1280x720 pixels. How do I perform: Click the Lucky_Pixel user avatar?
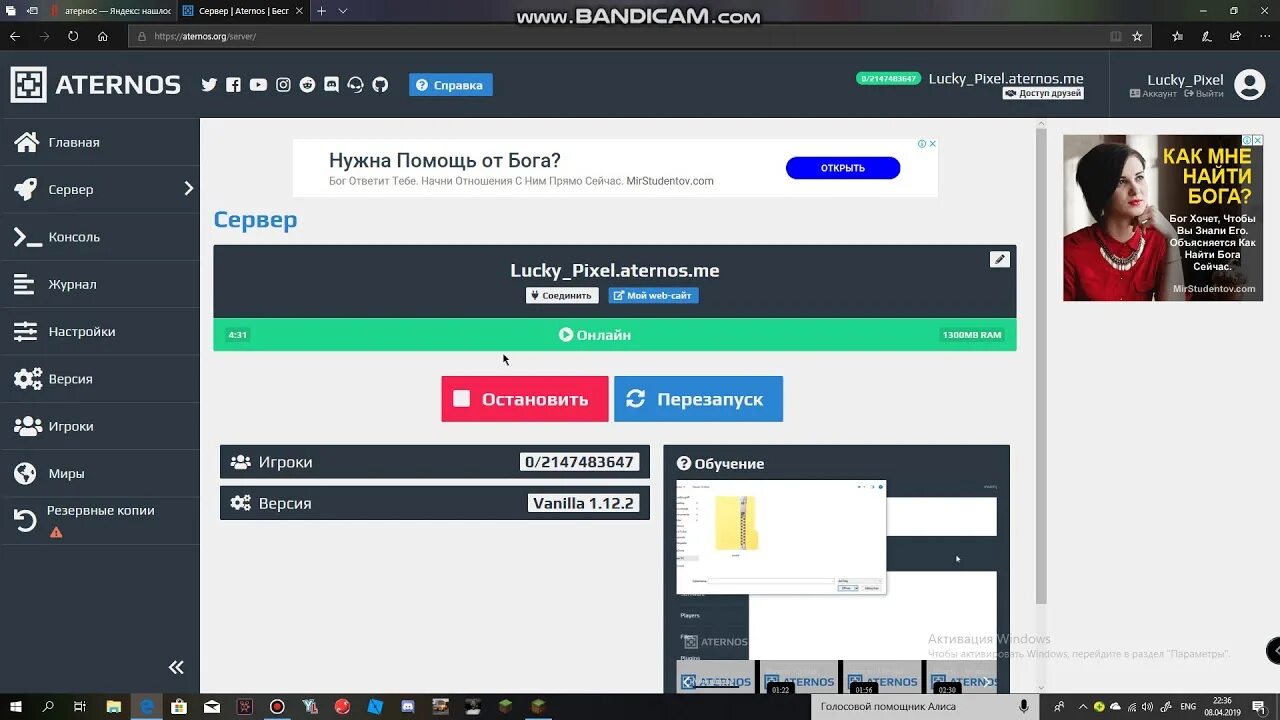pos(1250,85)
